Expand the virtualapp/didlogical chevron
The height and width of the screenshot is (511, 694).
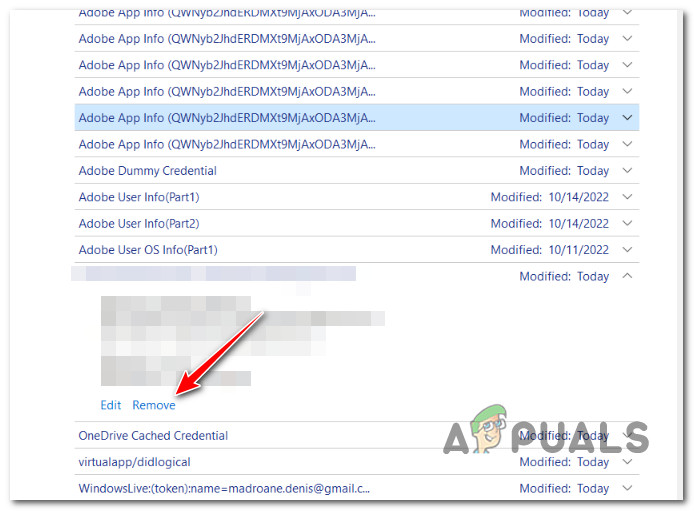click(627, 462)
